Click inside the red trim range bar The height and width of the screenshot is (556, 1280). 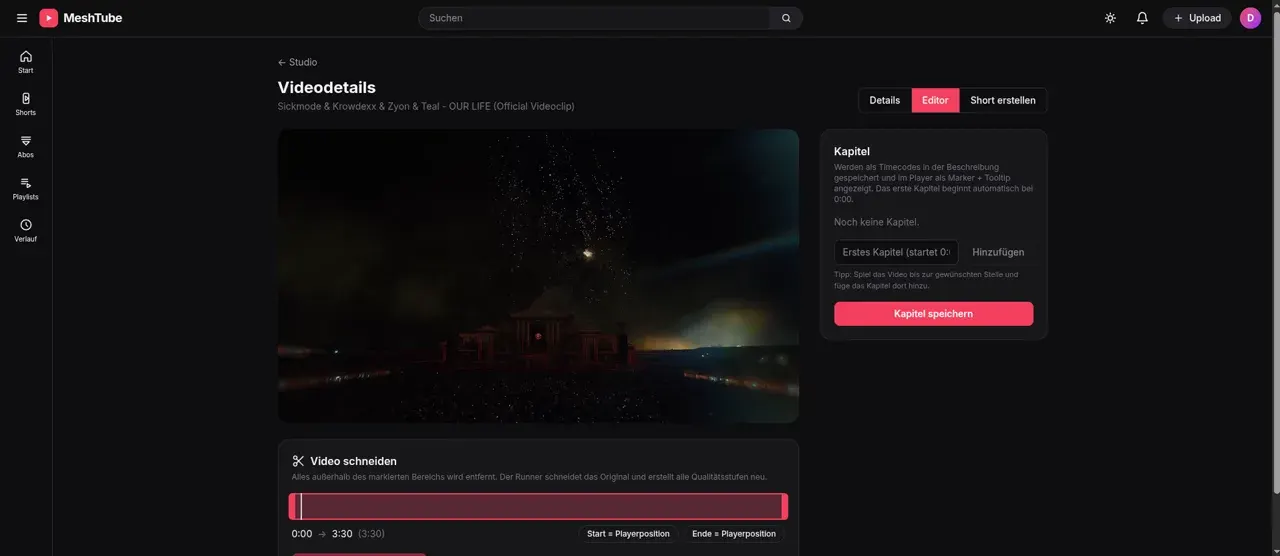pos(538,506)
